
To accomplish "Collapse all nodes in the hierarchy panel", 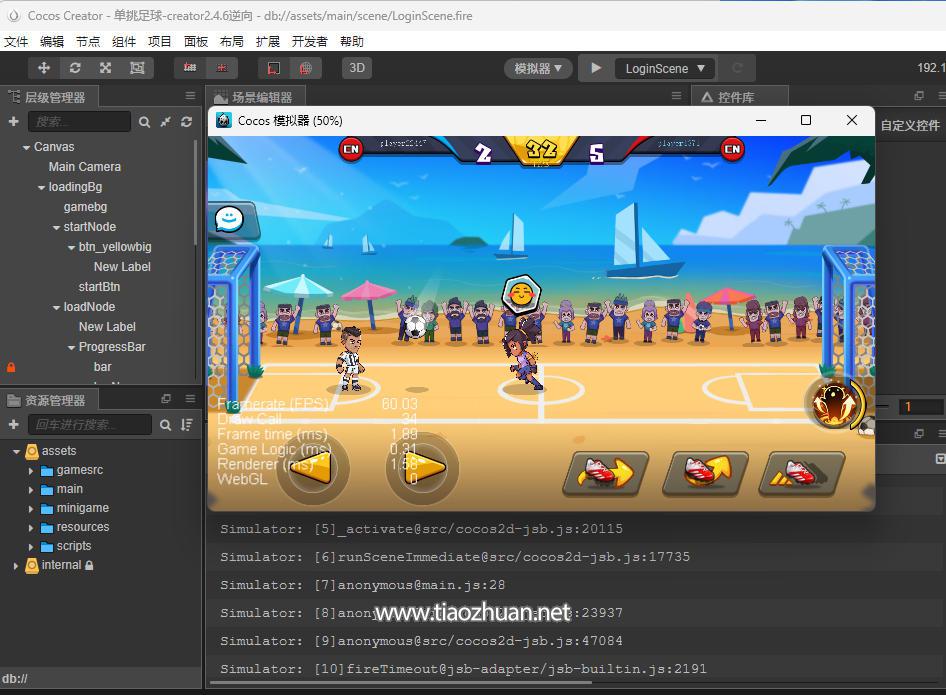I will 165,122.
